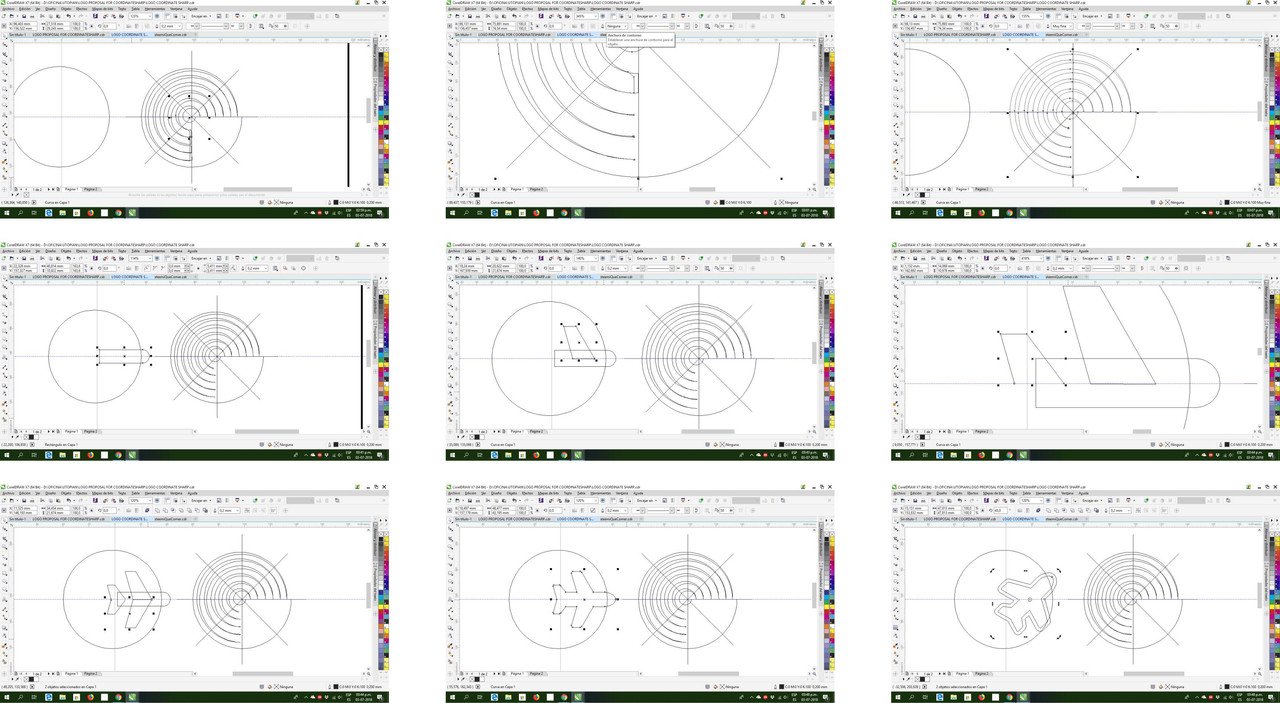The width and height of the screenshot is (1280, 703).
Task: Click the Save icon in the airplane-contour window
Action: [x=915, y=500]
